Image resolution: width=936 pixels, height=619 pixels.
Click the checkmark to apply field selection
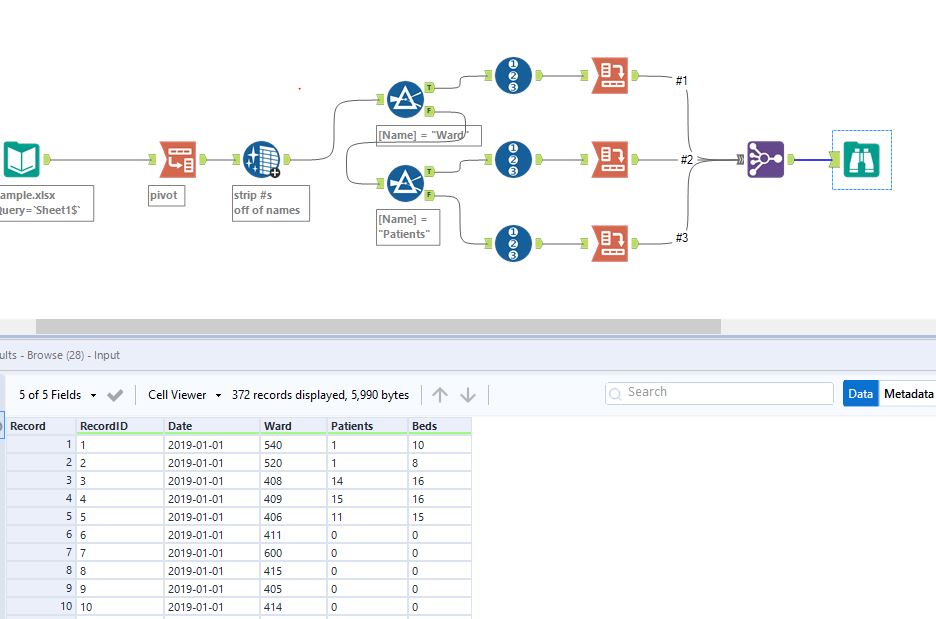[114, 394]
